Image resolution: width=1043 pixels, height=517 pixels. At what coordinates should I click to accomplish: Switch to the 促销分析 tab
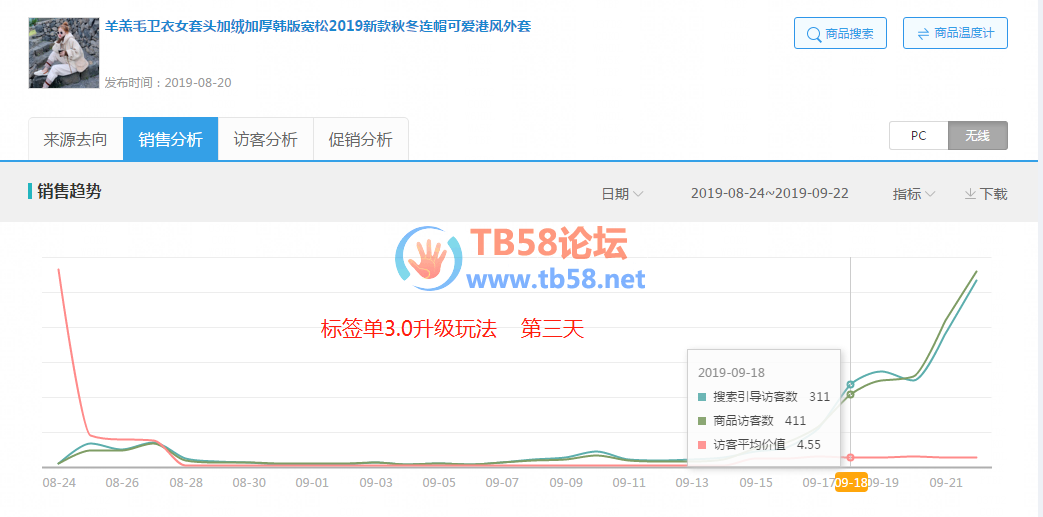[x=360, y=140]
